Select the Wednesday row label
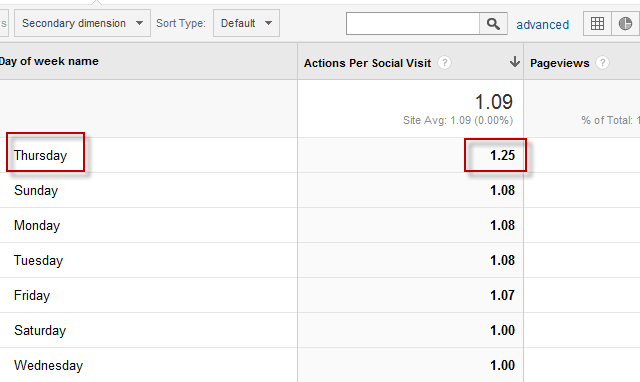 tap(48, 365)
